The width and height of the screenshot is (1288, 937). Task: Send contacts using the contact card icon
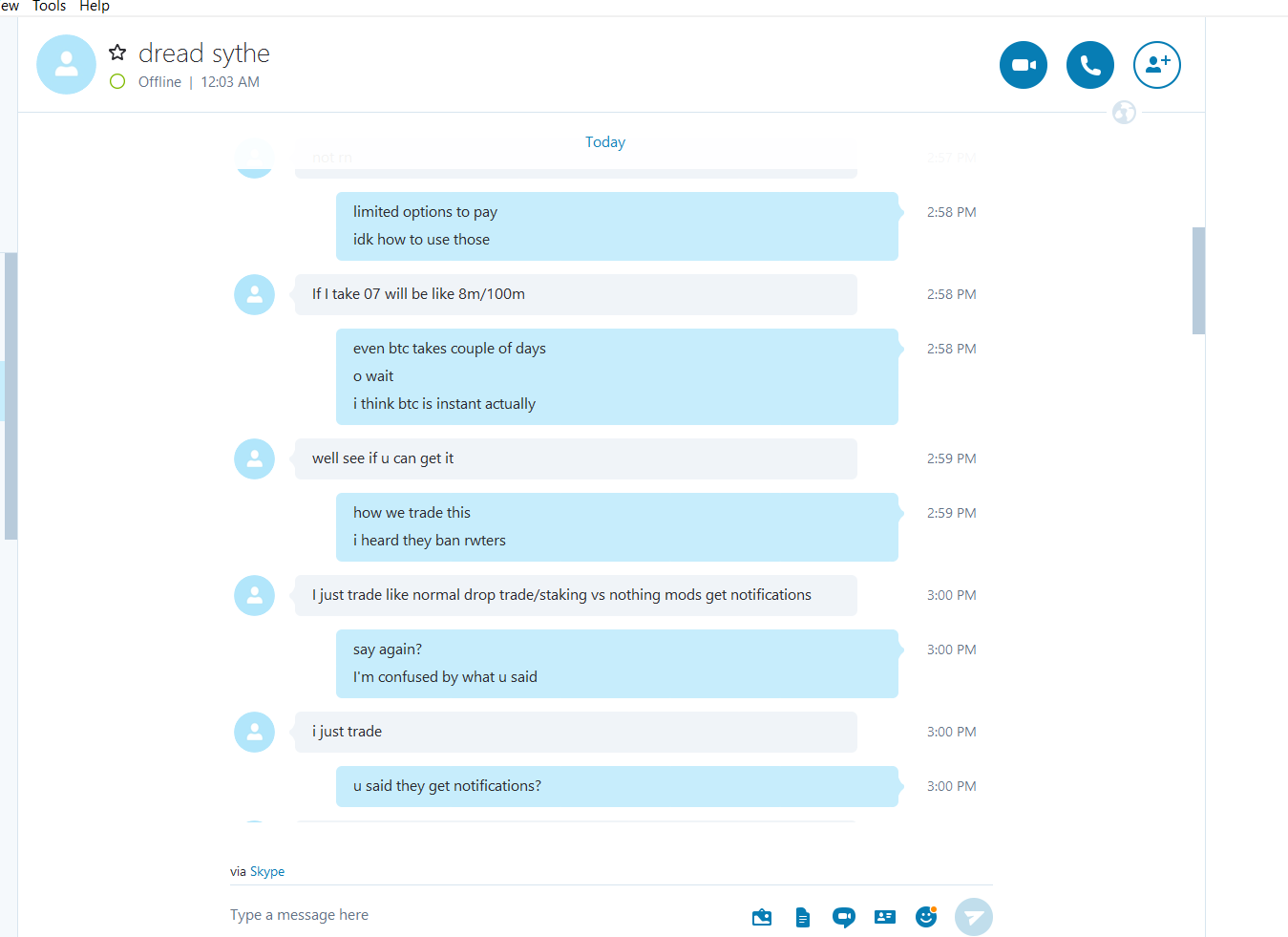(x=885, y=917)
